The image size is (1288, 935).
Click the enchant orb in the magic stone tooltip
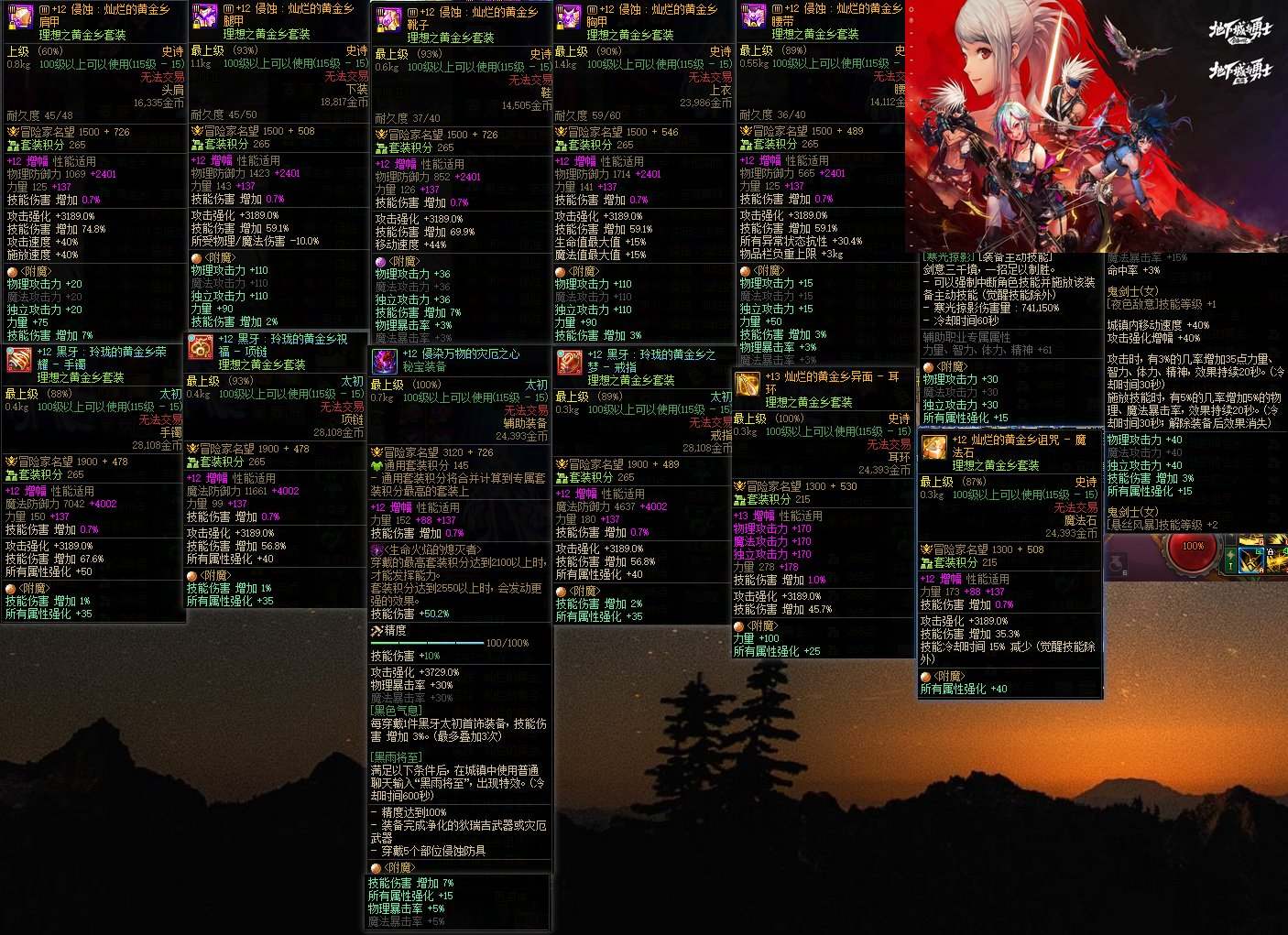(x=925, y=677)
